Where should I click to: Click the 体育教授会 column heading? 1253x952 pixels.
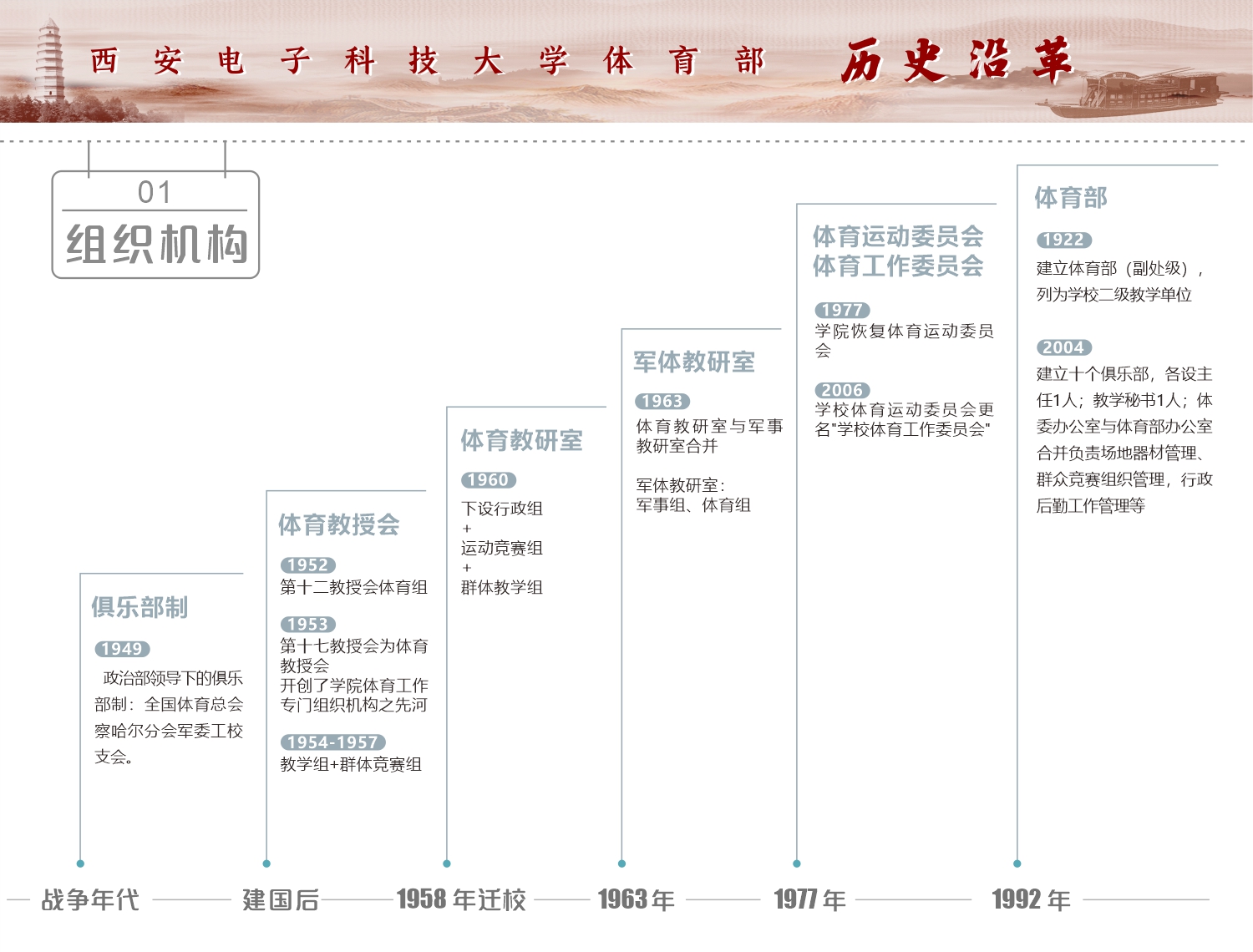point(339,524)
